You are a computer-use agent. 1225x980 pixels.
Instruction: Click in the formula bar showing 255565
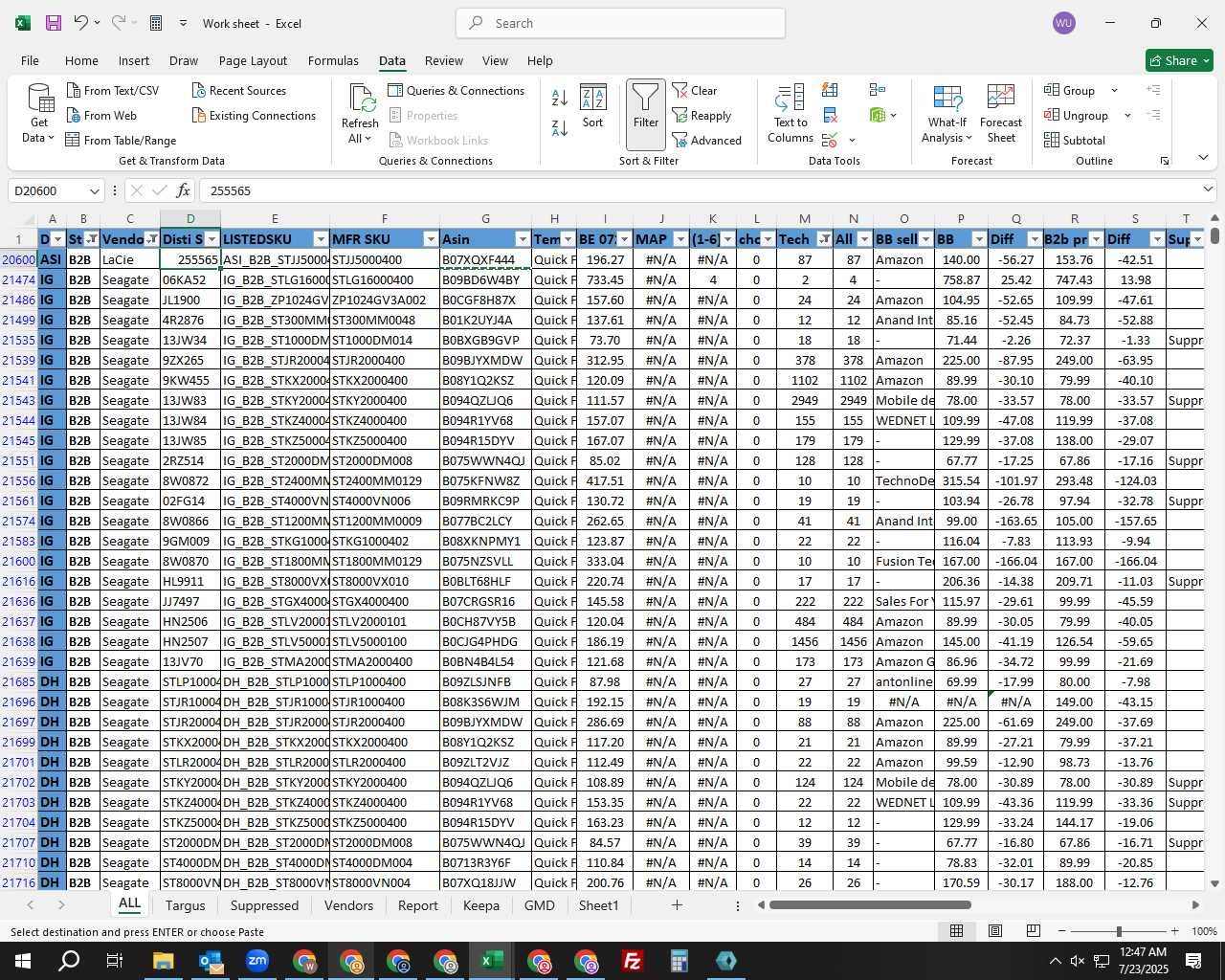pyautogui.click(x=699, y=190)
